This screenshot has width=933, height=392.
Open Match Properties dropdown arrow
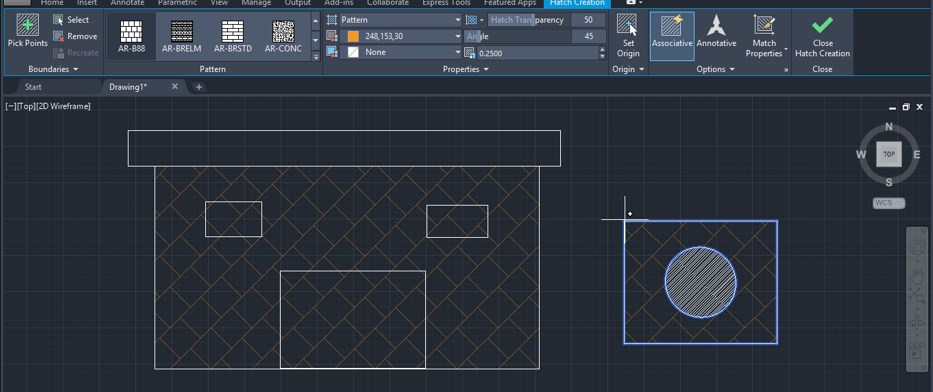pyautogui.click(x=786, y=49)
